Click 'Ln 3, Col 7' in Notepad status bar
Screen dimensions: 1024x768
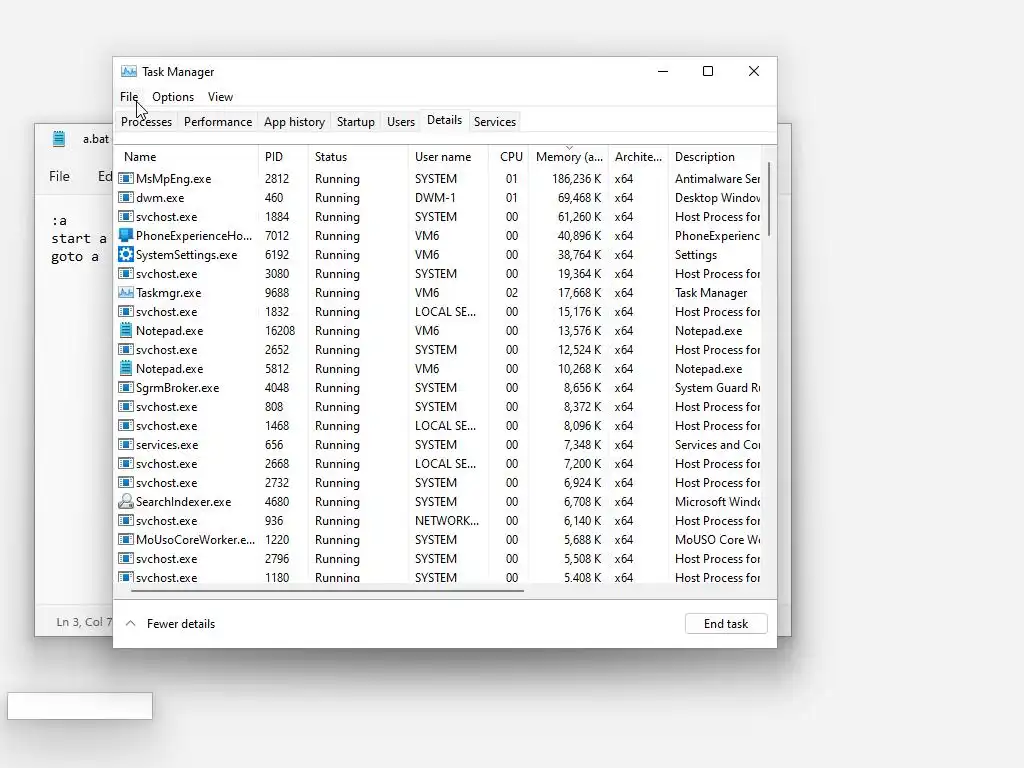point(84,622)
